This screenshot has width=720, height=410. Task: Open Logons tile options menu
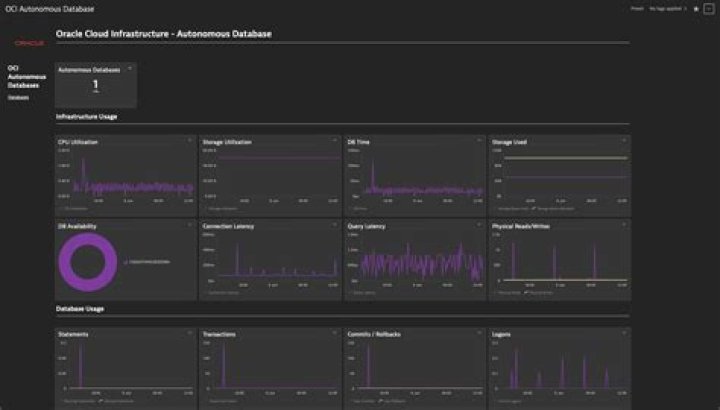[624, 333]
